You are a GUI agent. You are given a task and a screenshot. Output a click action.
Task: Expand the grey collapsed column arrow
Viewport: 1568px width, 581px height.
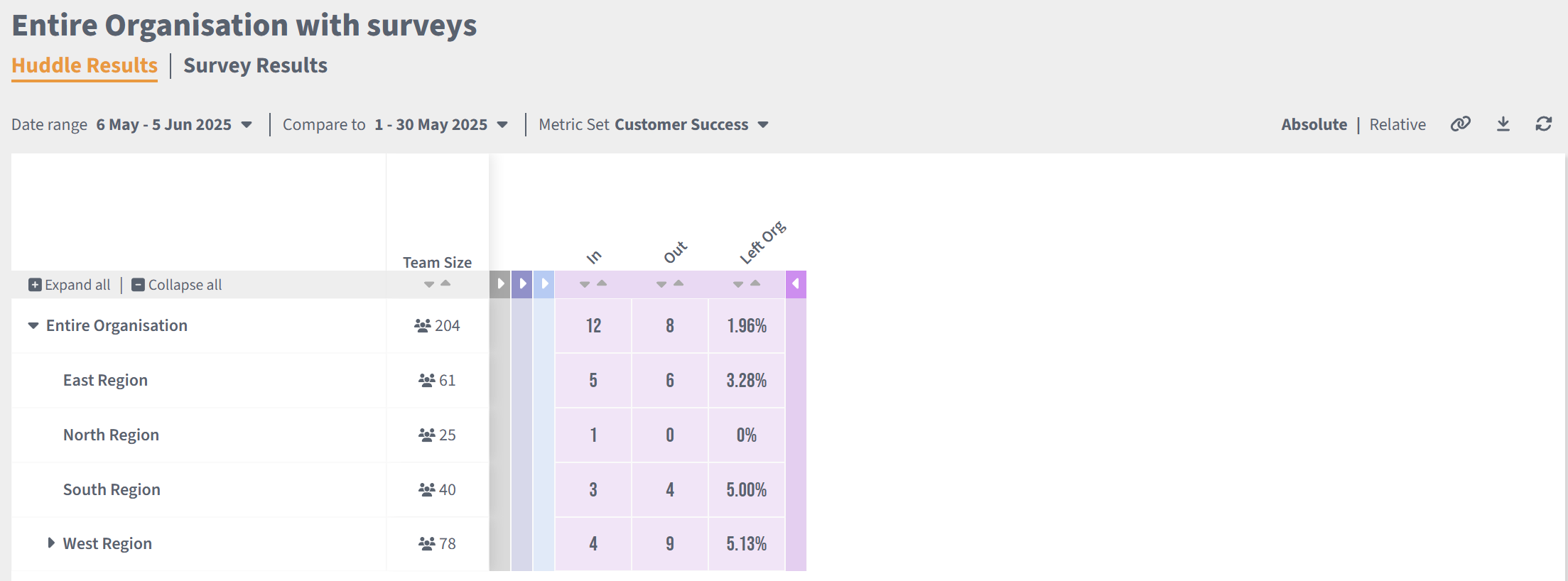pos(500,284)
